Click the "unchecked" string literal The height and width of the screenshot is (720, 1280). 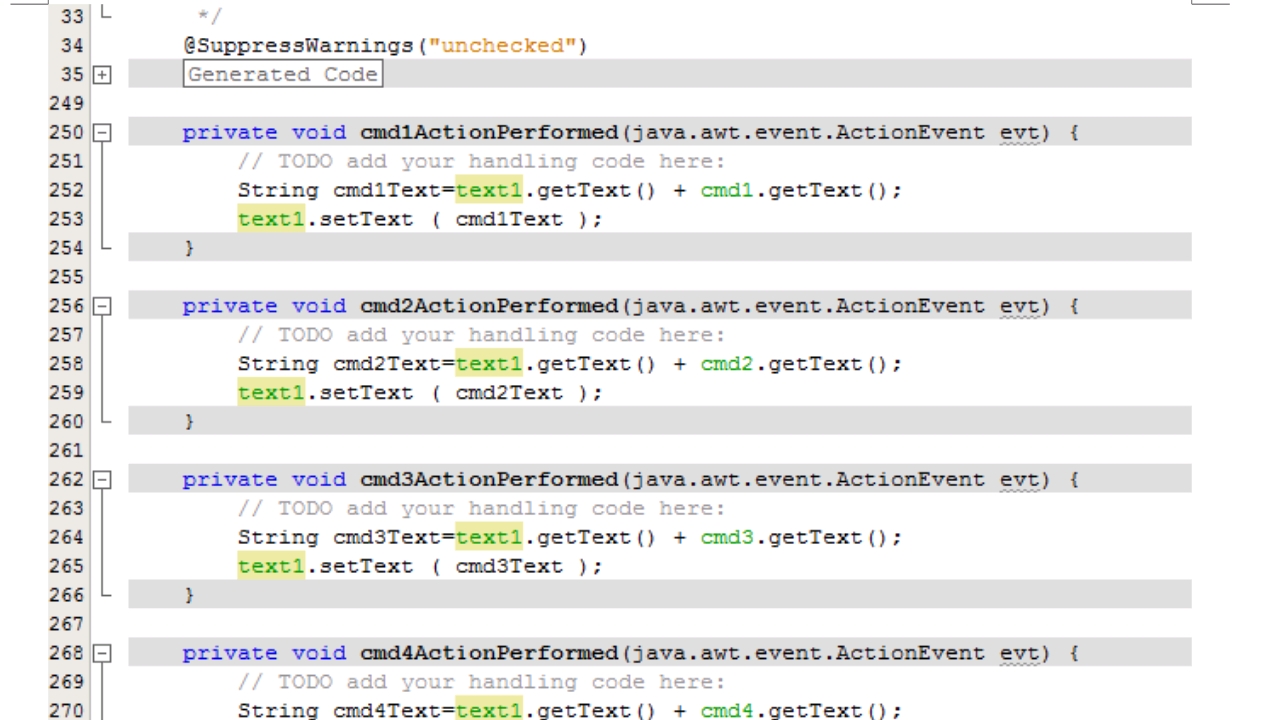502,45
